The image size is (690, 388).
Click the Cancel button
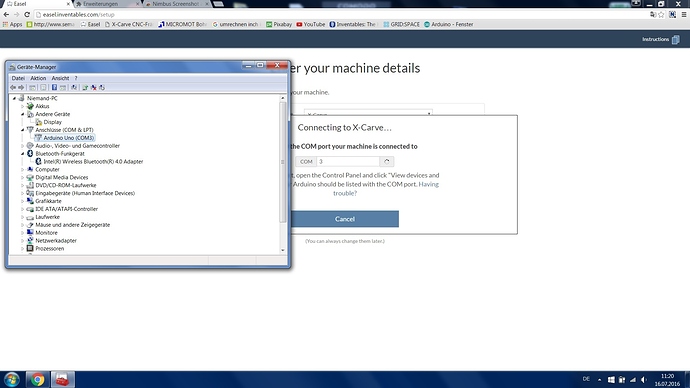[345, 219]
